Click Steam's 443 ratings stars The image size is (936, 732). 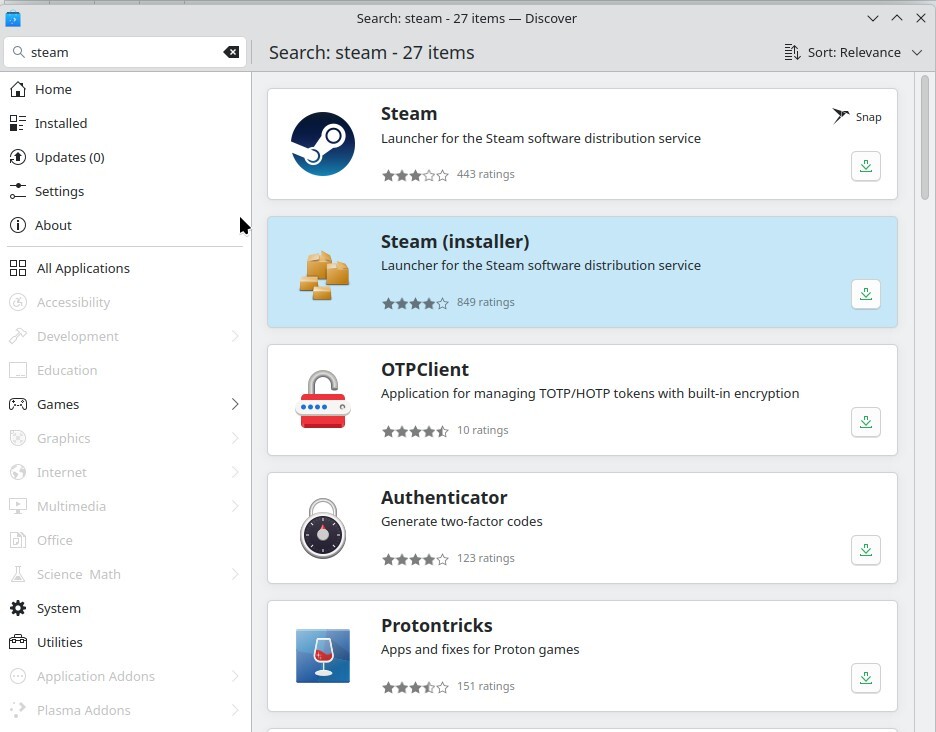click(415, 175)
